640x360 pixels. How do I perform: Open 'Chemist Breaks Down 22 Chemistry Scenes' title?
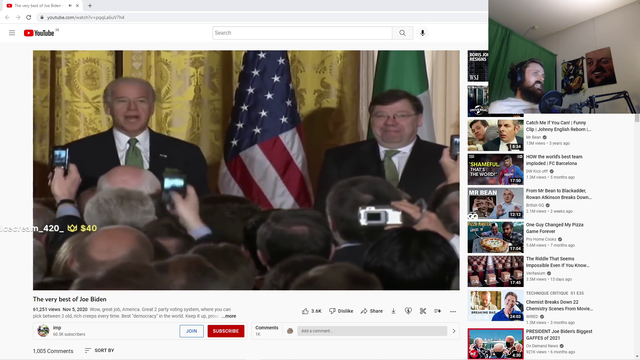[x=559, y=305]
